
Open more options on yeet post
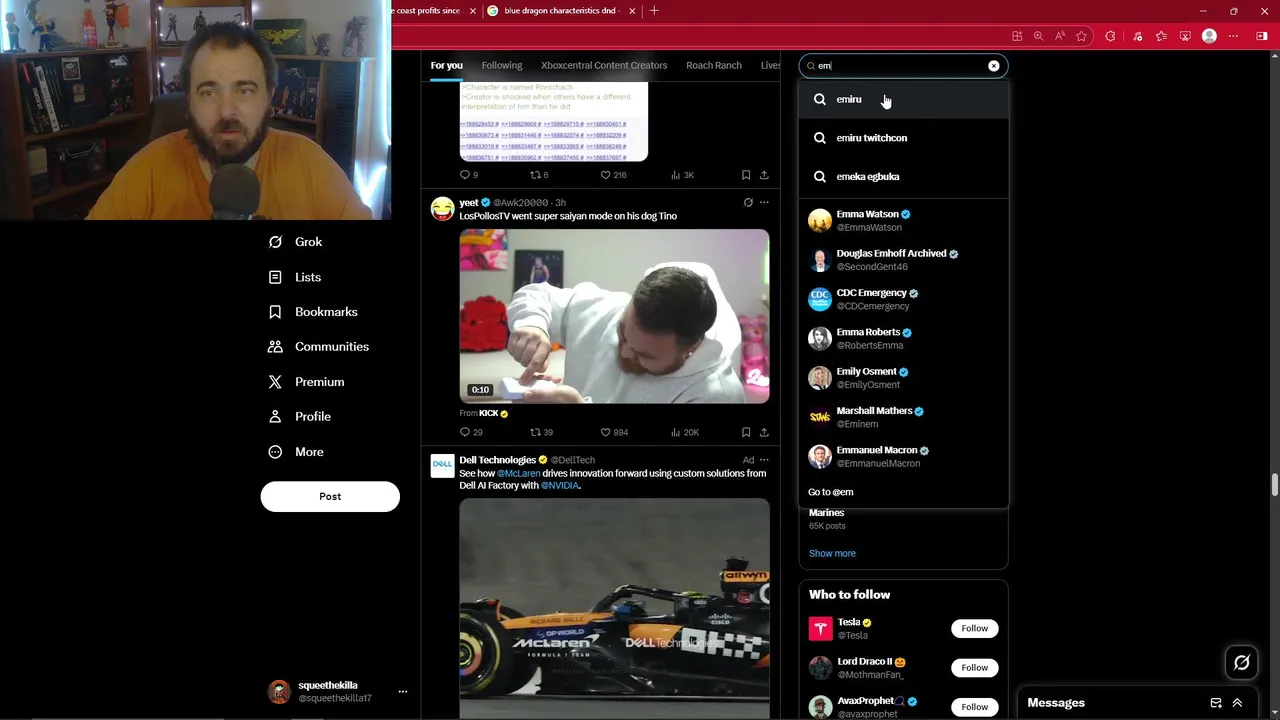pyautogui.click(x=764, y=203)
